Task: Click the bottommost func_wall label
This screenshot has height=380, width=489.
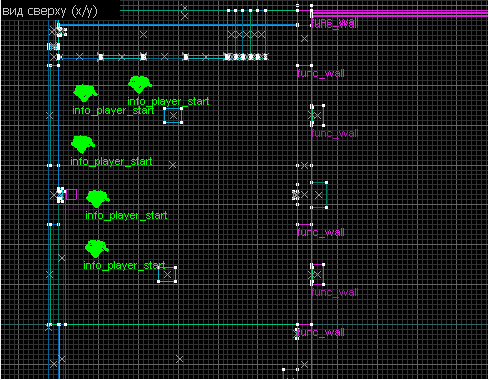Action: point(320,332)
